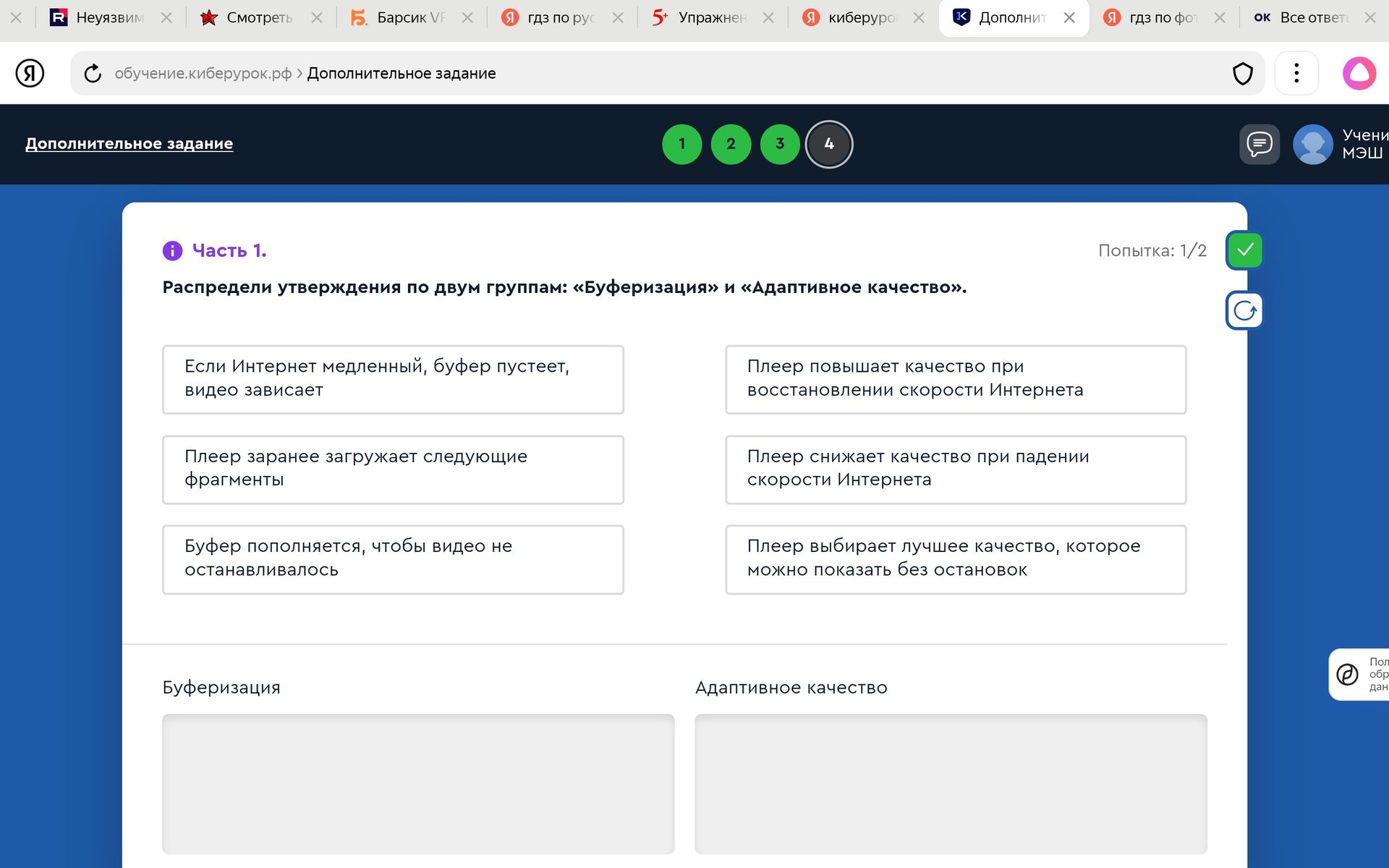Click the purple info icon near Часть 1
1389x868 pixels.
[172, 251]
